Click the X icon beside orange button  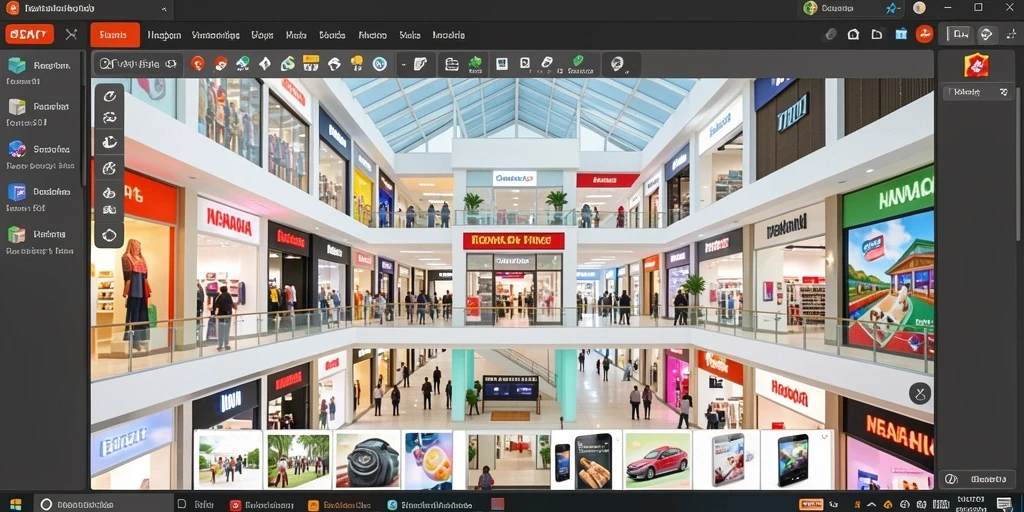coord(71,35)
